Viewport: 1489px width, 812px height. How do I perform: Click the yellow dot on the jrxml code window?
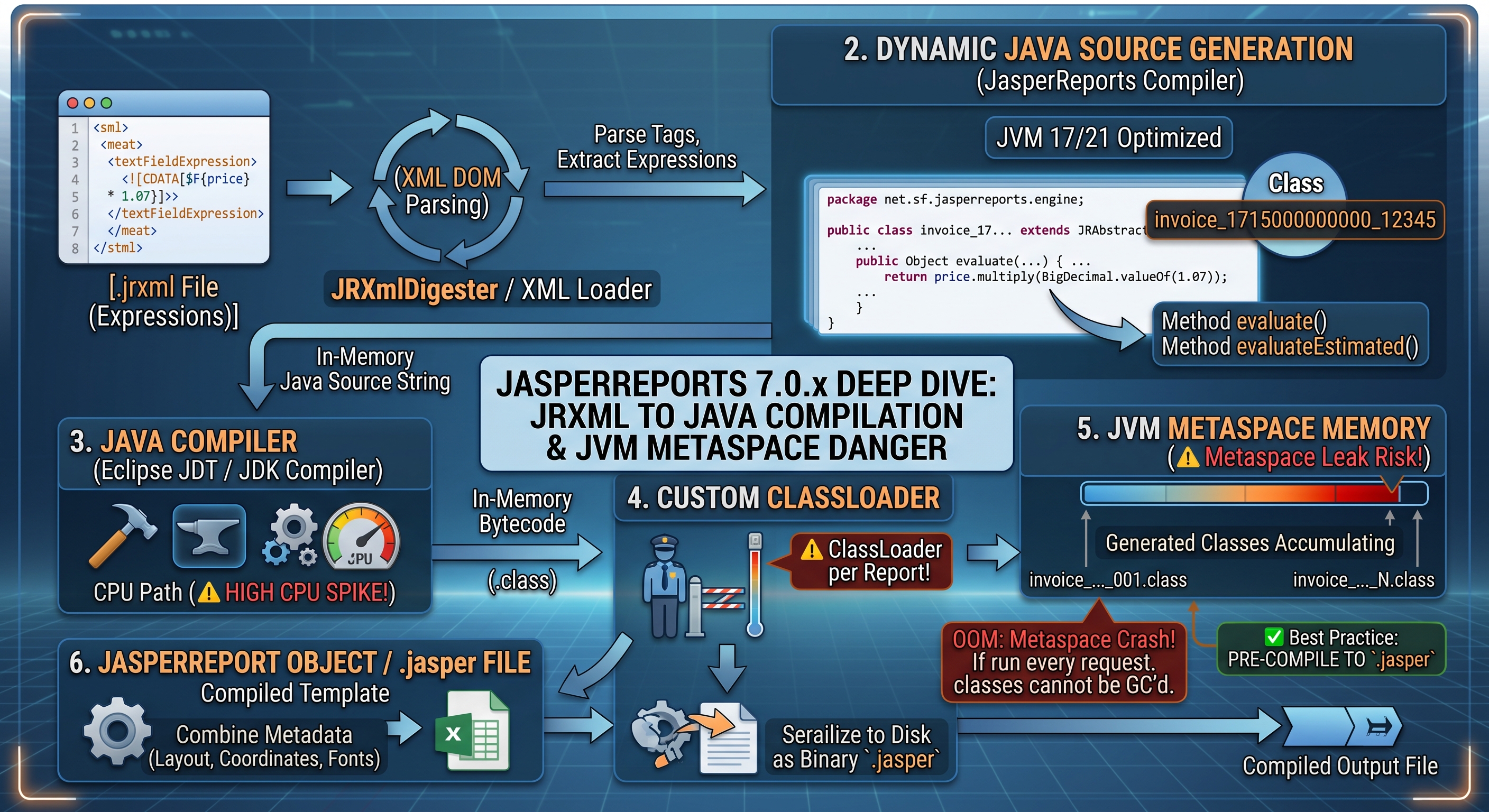89,103
